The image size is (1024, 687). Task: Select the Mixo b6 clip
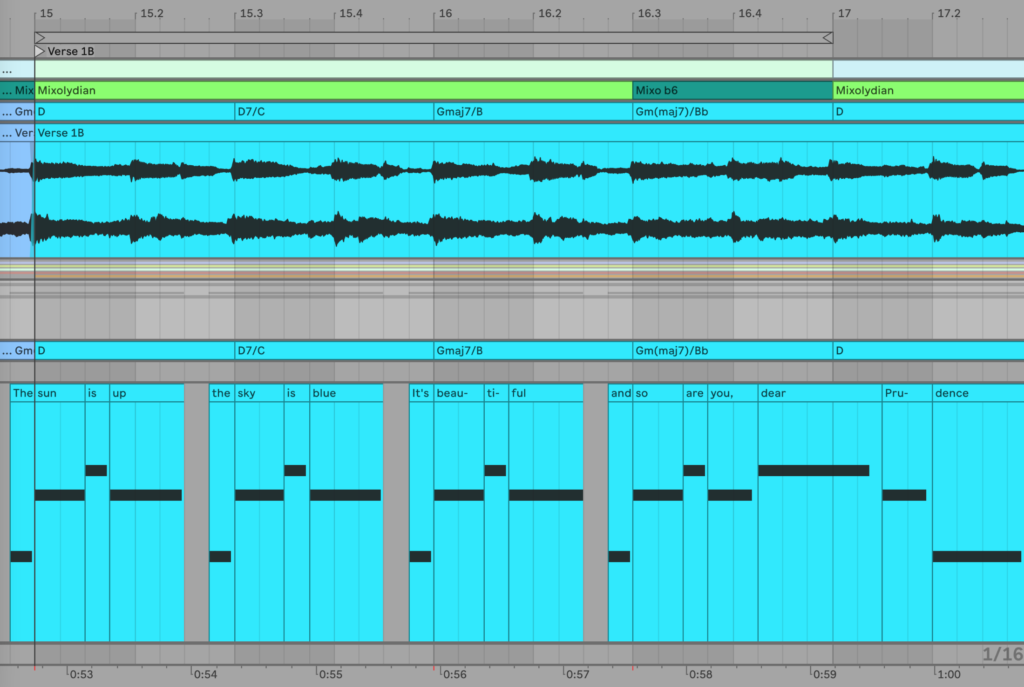click(732, 90)
